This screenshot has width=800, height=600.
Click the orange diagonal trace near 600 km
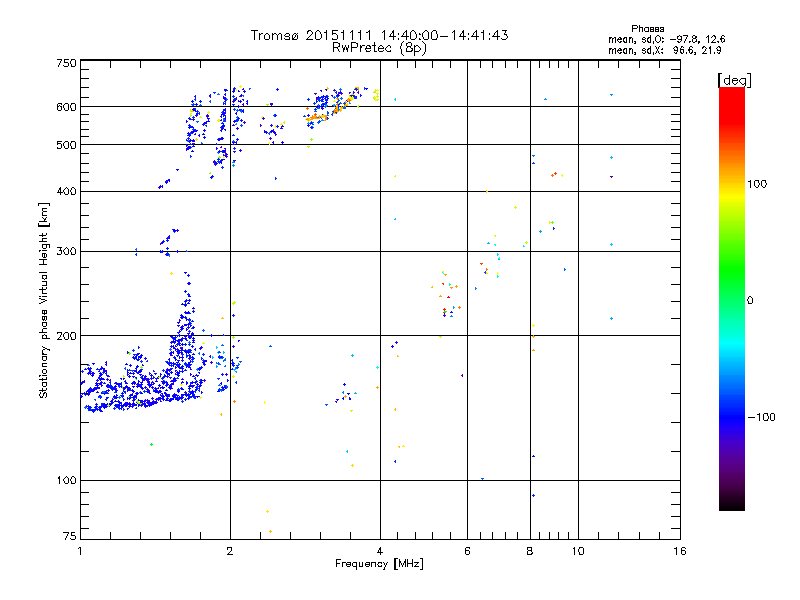click(x=332, y=107)
